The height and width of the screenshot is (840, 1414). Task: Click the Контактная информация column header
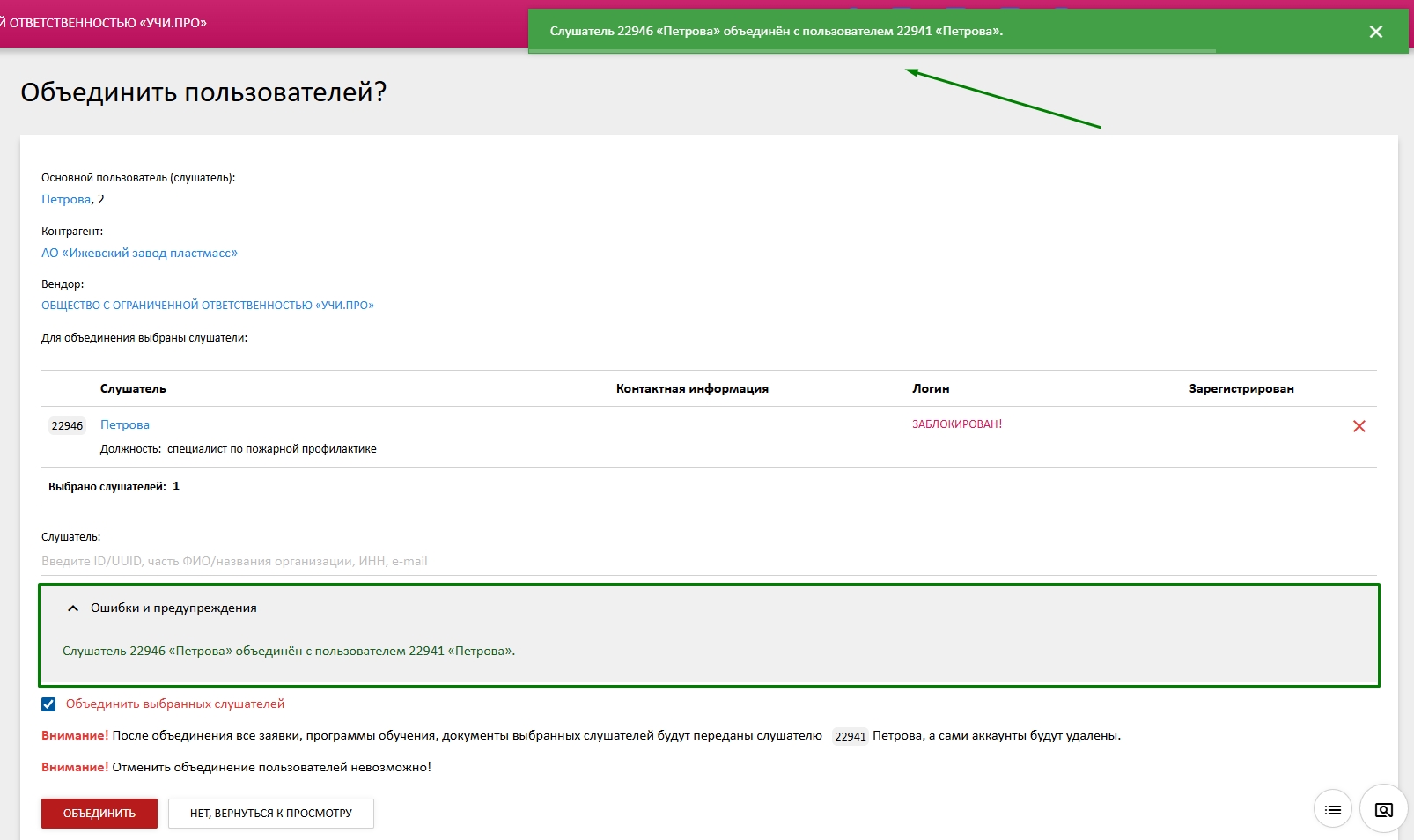pyautogui.click(x=692, y=389)
